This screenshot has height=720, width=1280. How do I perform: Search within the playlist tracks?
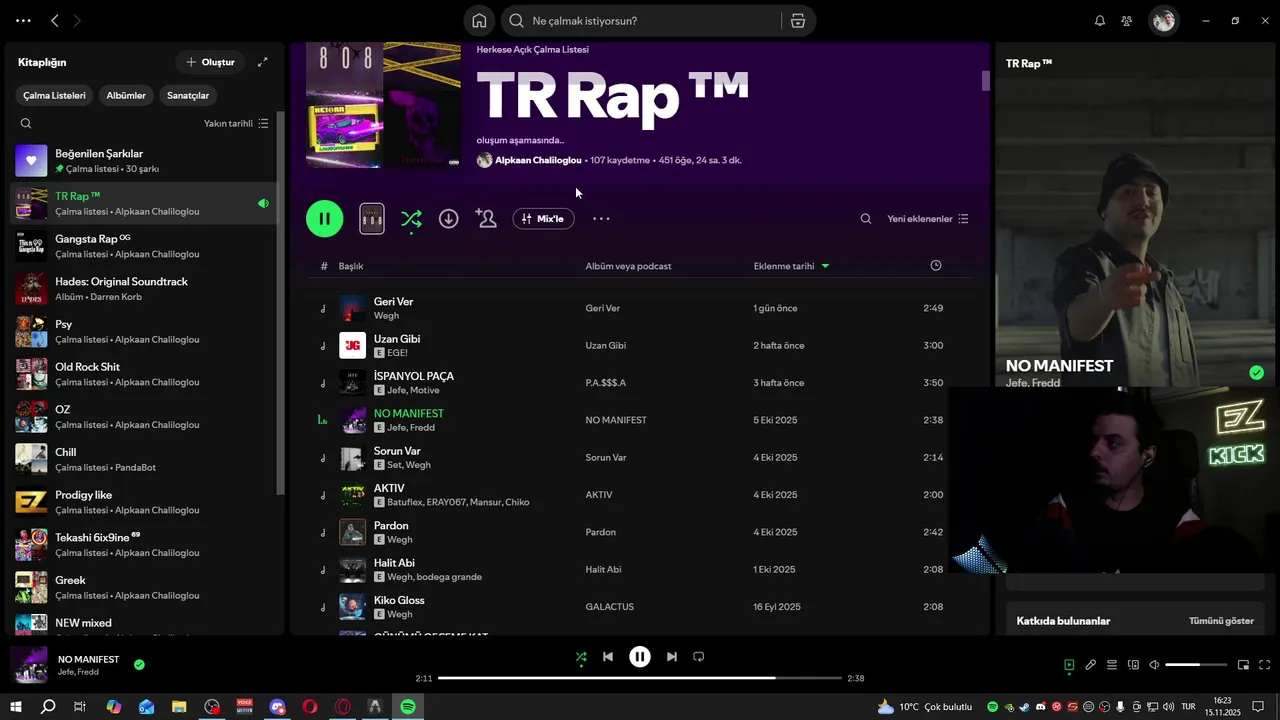[866, 218]
